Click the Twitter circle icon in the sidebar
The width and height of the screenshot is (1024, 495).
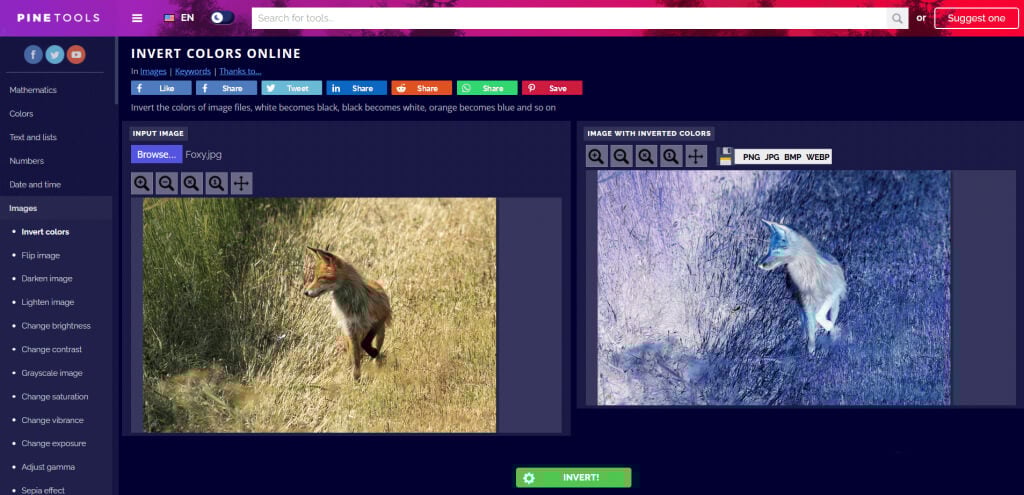click(x=55, y=55)
